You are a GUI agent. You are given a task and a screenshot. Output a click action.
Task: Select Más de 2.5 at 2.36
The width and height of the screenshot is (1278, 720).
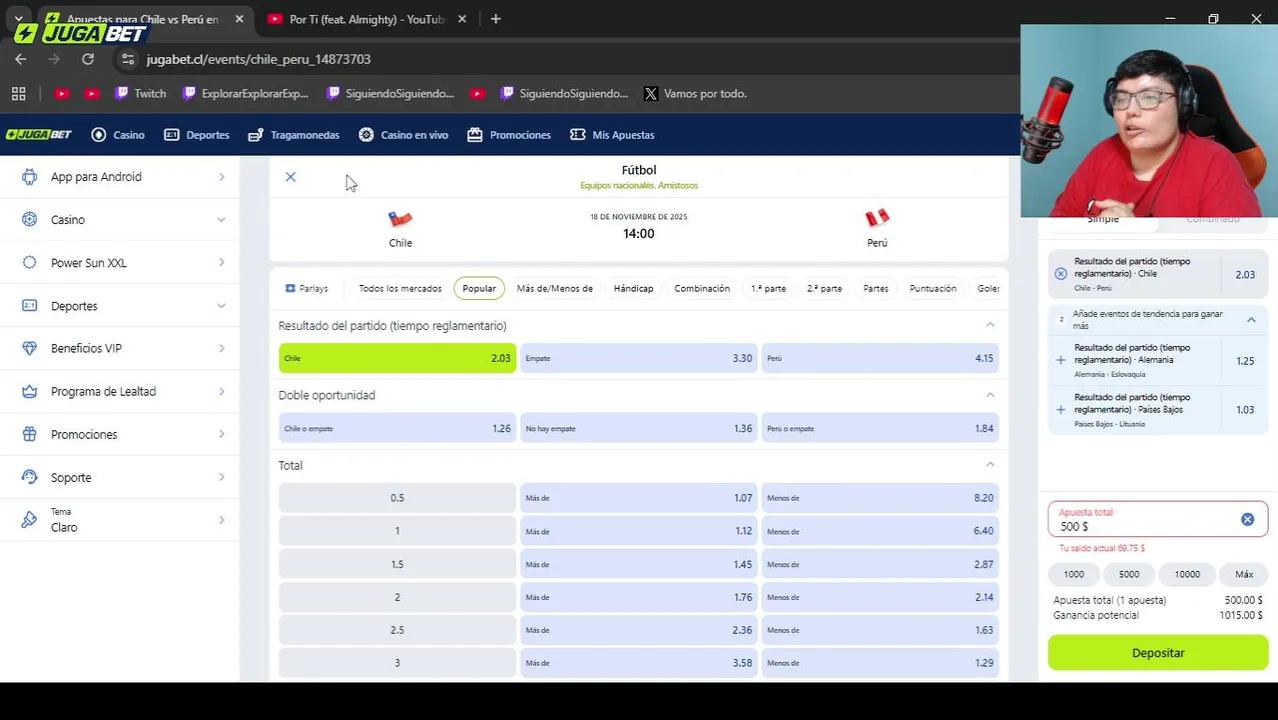(638, 630)
